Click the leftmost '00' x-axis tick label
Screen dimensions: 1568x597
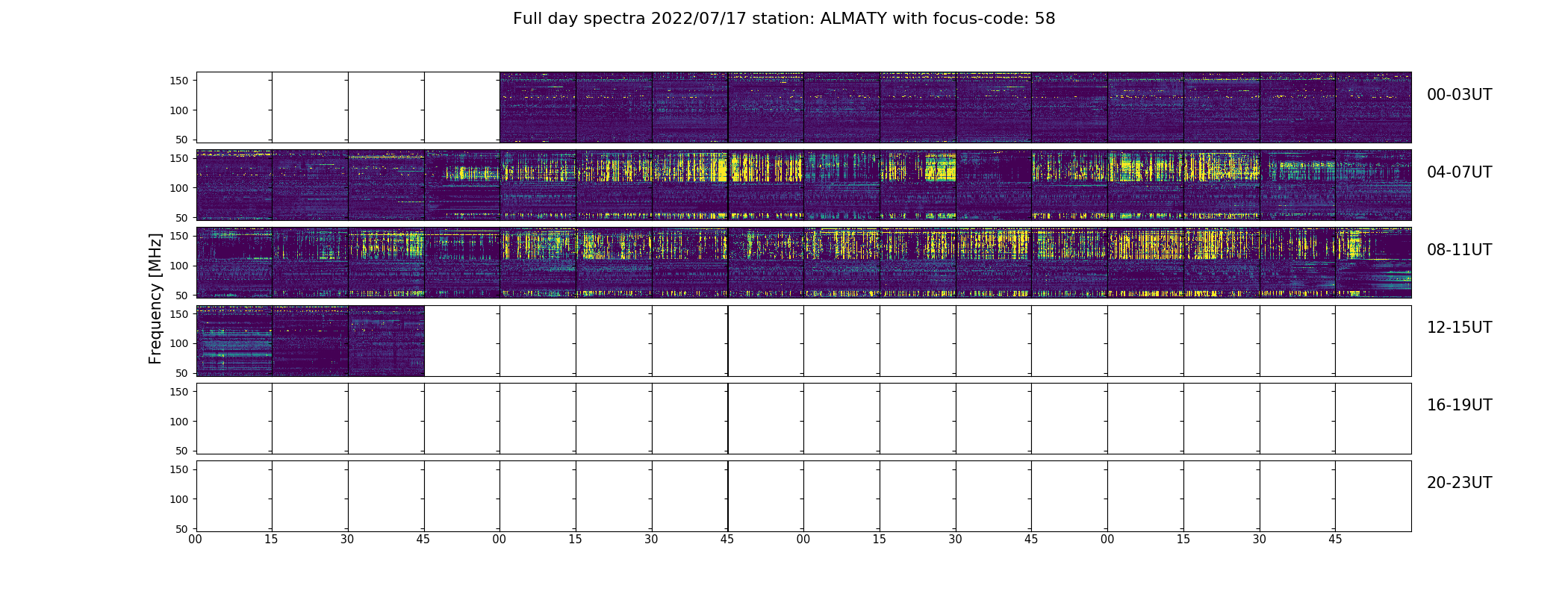pyautogui.click(x=196, y=540)
